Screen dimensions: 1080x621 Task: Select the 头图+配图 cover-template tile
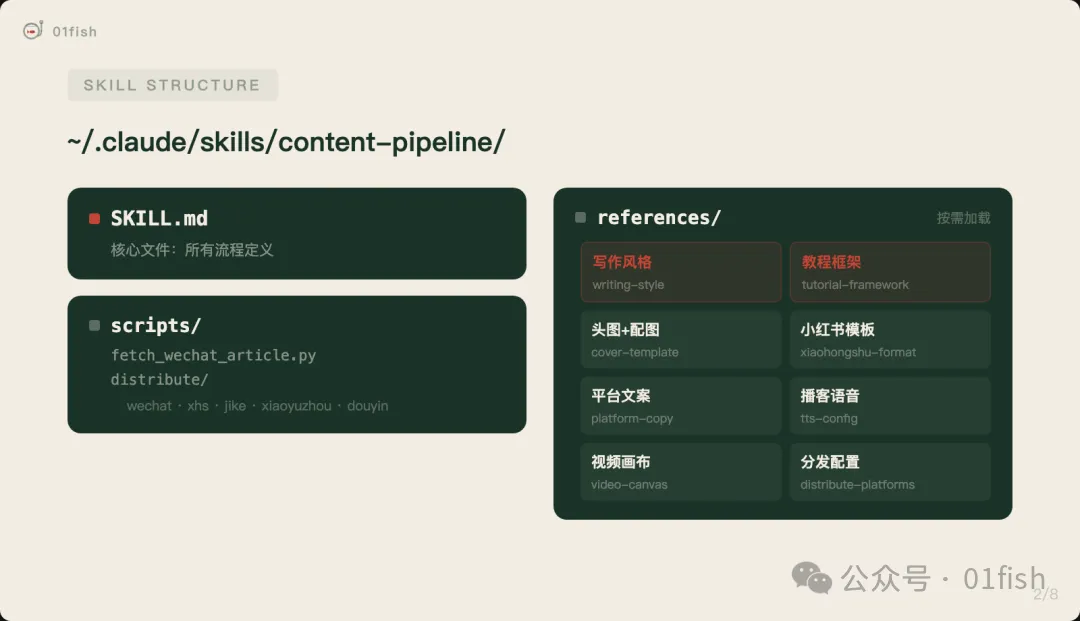(x=680, y=339)
